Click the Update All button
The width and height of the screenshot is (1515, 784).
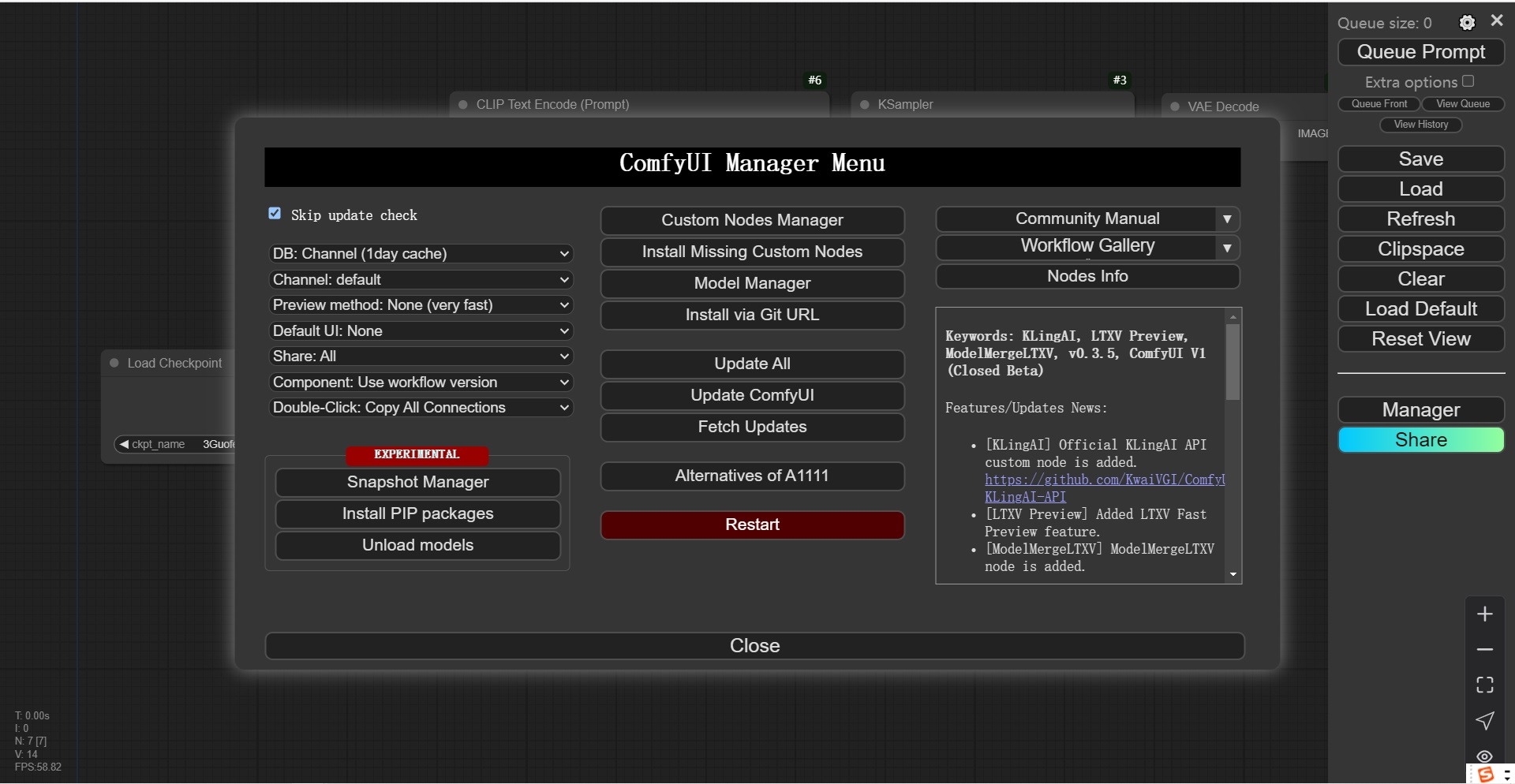click(x=752, y=364)
